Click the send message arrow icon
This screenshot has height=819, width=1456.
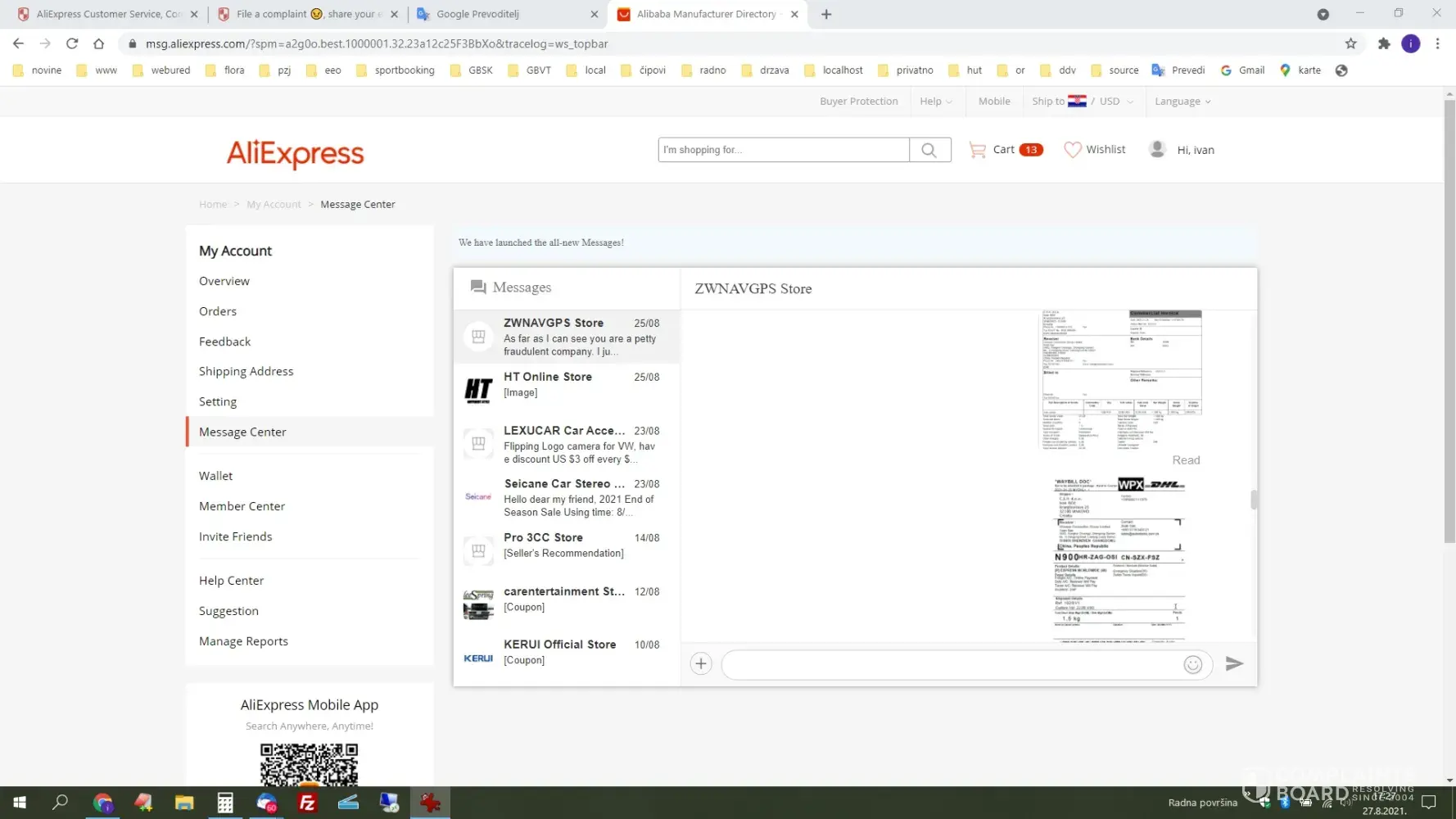[x=1233, y=663]
